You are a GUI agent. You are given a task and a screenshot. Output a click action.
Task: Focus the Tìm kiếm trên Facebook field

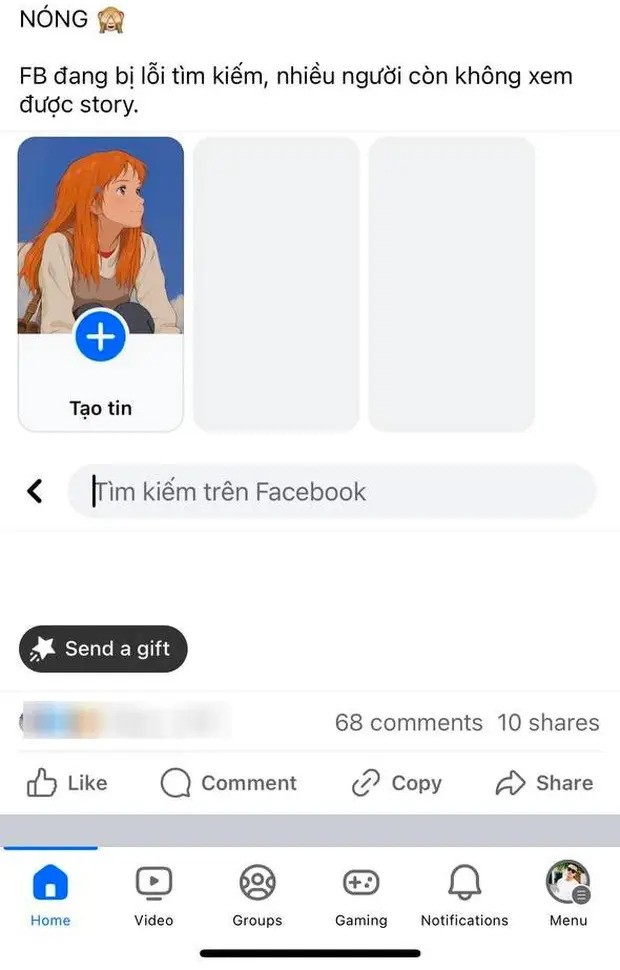tap(330, 491)
